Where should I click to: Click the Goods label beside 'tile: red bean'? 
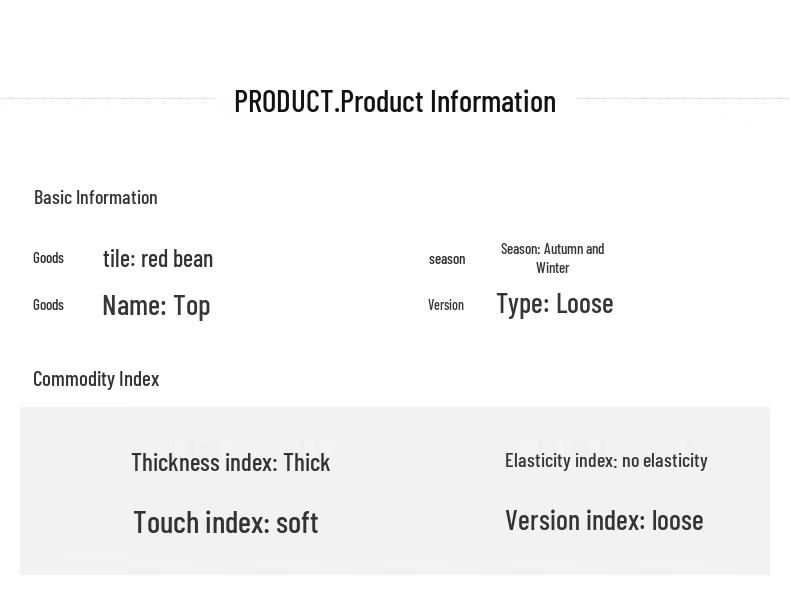point(48,258)
